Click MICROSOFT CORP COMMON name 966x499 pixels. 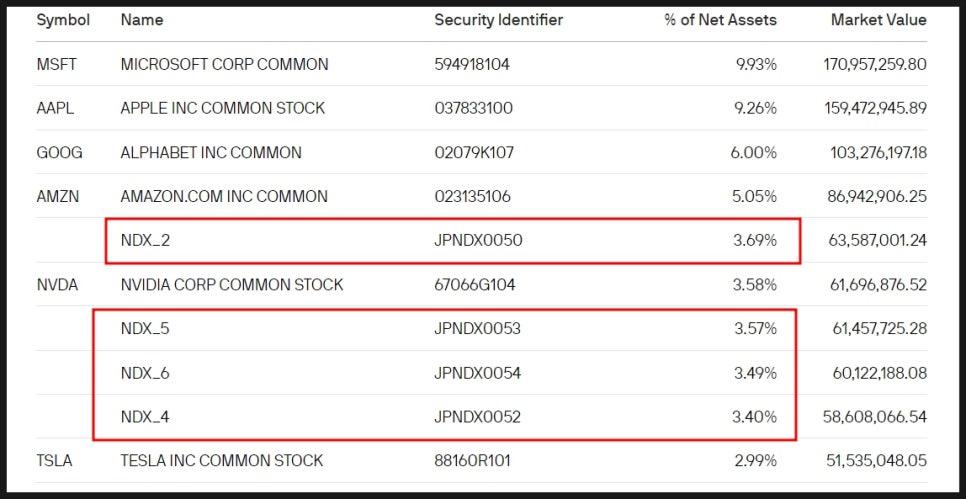[224, 64]
